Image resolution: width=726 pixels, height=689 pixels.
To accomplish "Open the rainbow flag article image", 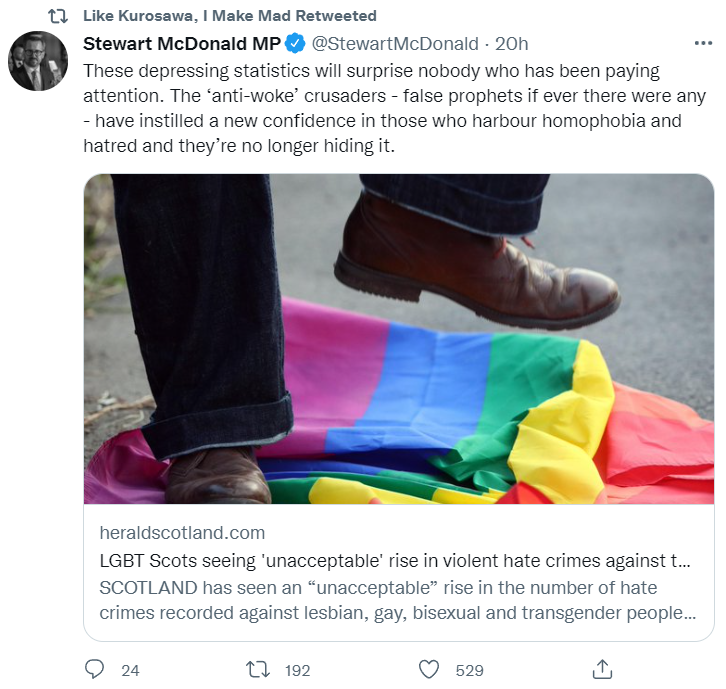I will (x=399, y=339).
